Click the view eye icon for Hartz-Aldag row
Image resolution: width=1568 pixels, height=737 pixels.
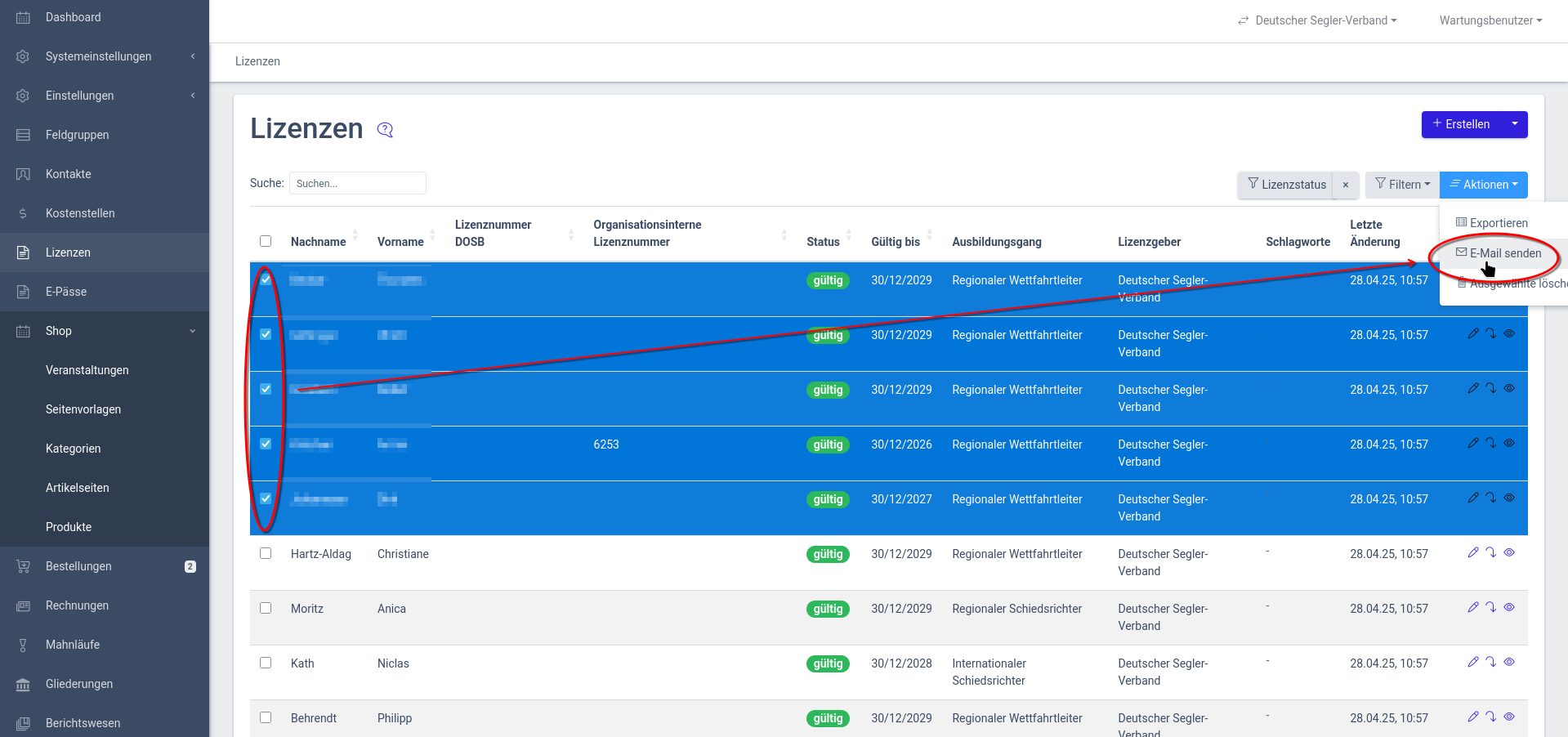tap(1509, 552)
